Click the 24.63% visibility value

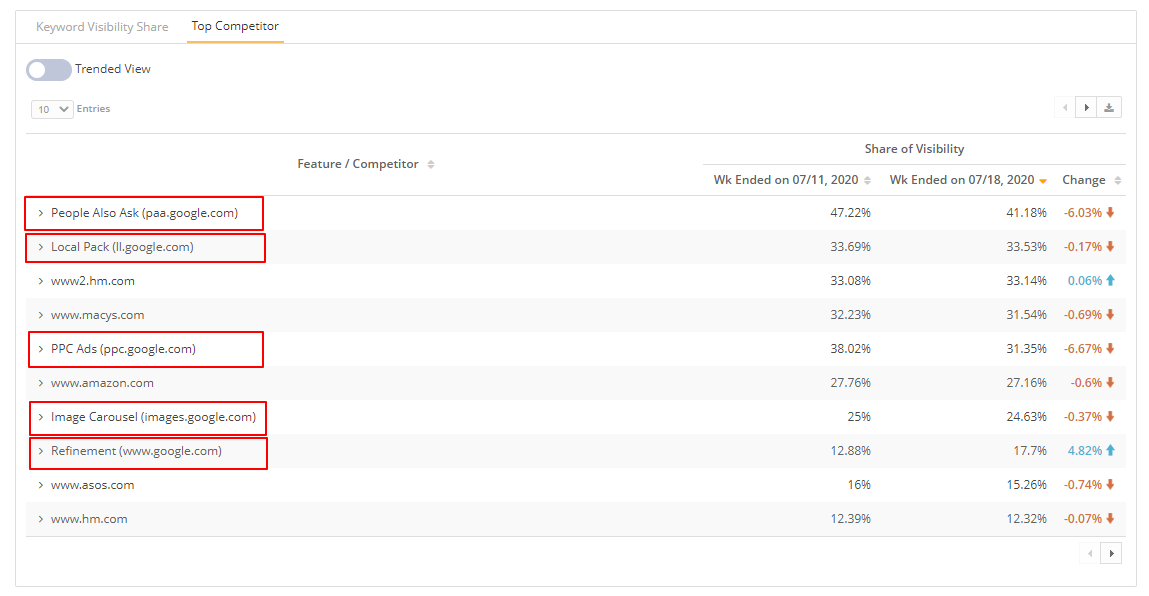point(1026,417)
